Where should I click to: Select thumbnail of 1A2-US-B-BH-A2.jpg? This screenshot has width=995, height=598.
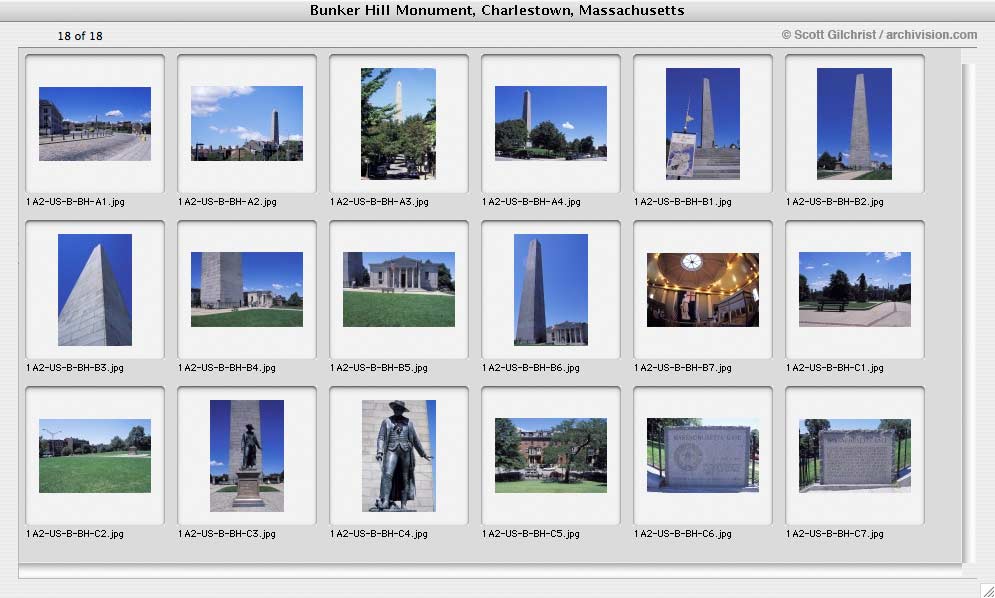tap(247, 123)
